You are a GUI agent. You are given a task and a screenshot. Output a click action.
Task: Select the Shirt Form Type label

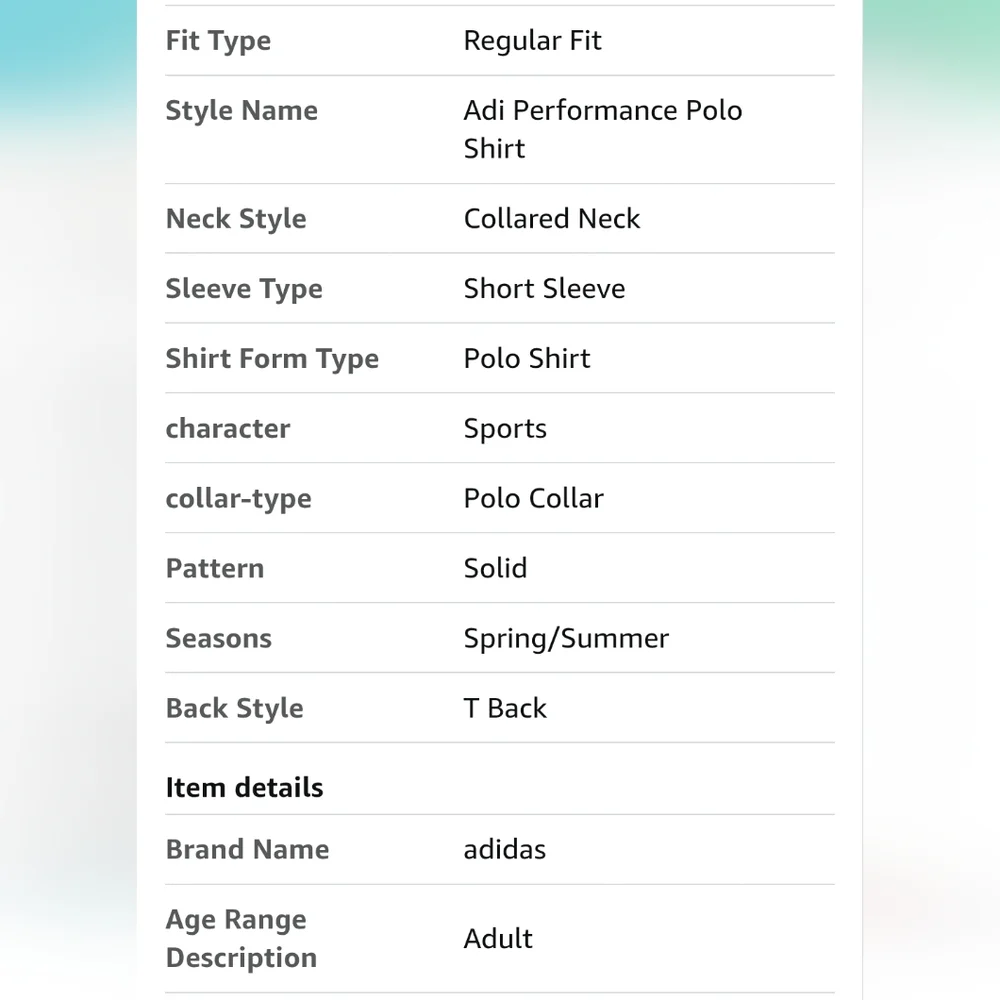[272, 359]
